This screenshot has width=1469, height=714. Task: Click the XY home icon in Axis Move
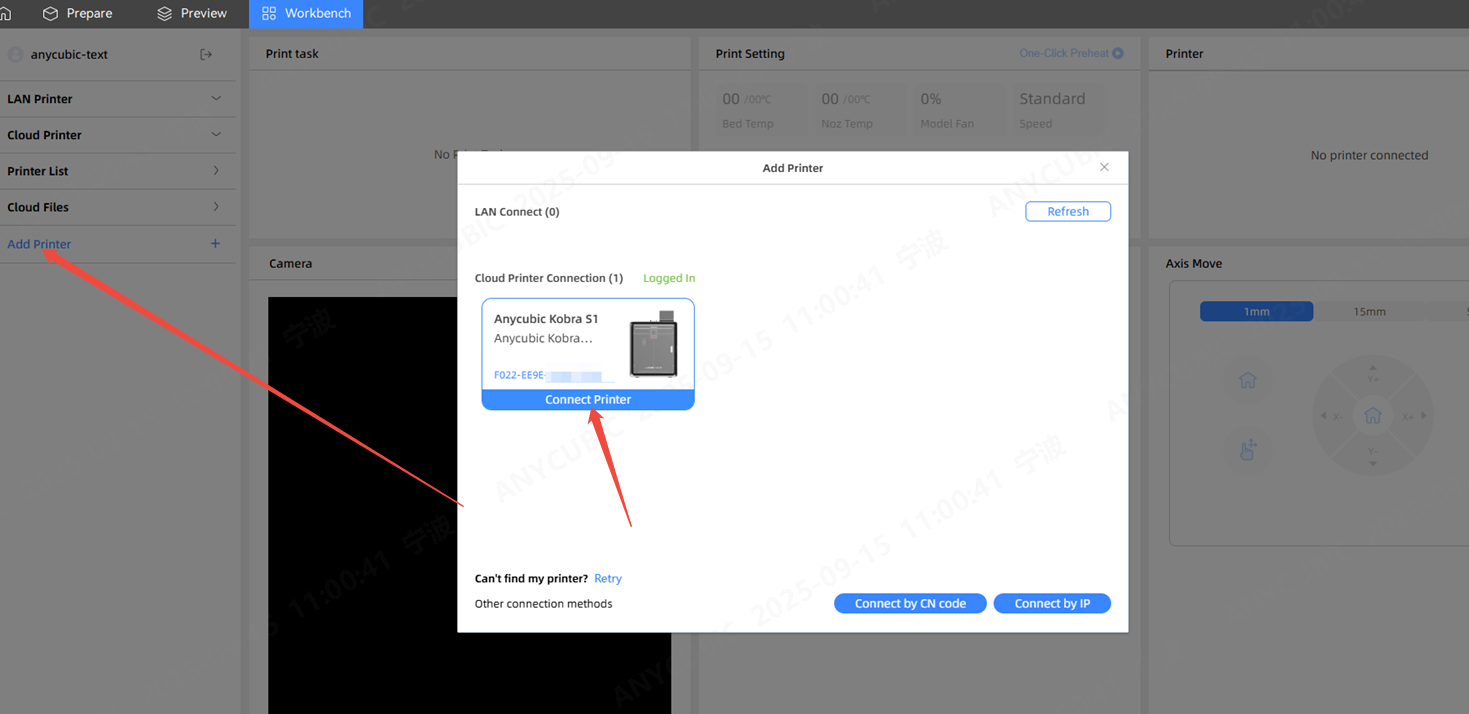point(1248,381)
